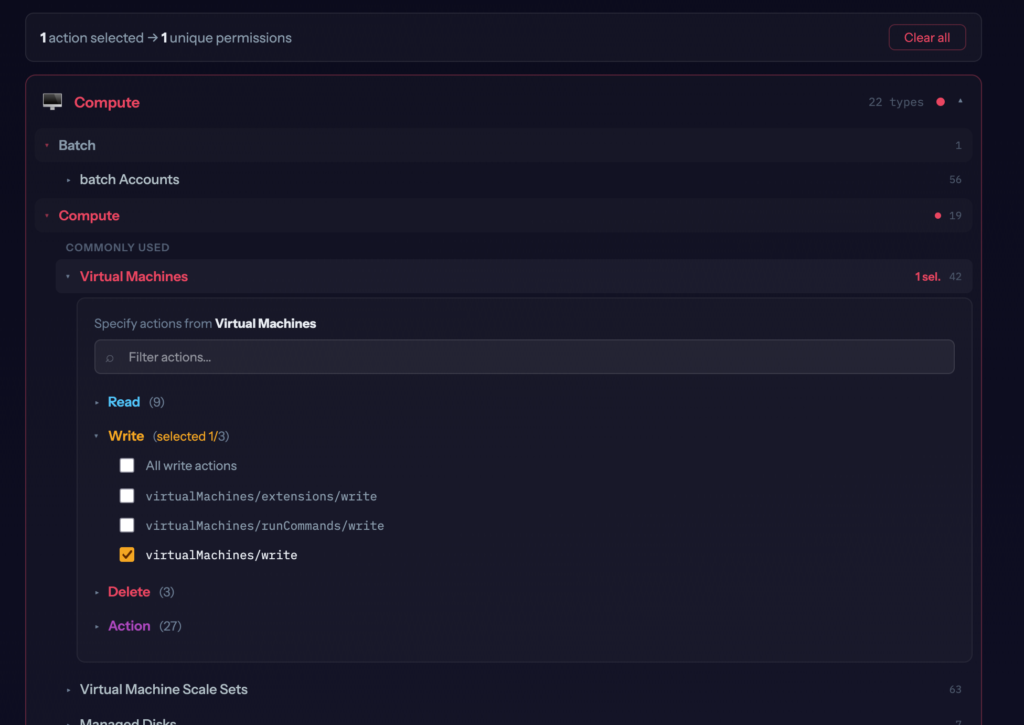Screen dimensions: 1024x725
Task: Click the 1 sel. indicator on Virtual Machines
Action: tap(927, 277)
